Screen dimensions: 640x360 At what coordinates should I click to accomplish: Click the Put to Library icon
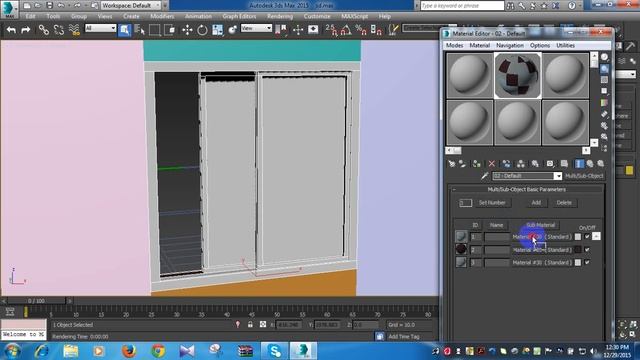[535, 164]
